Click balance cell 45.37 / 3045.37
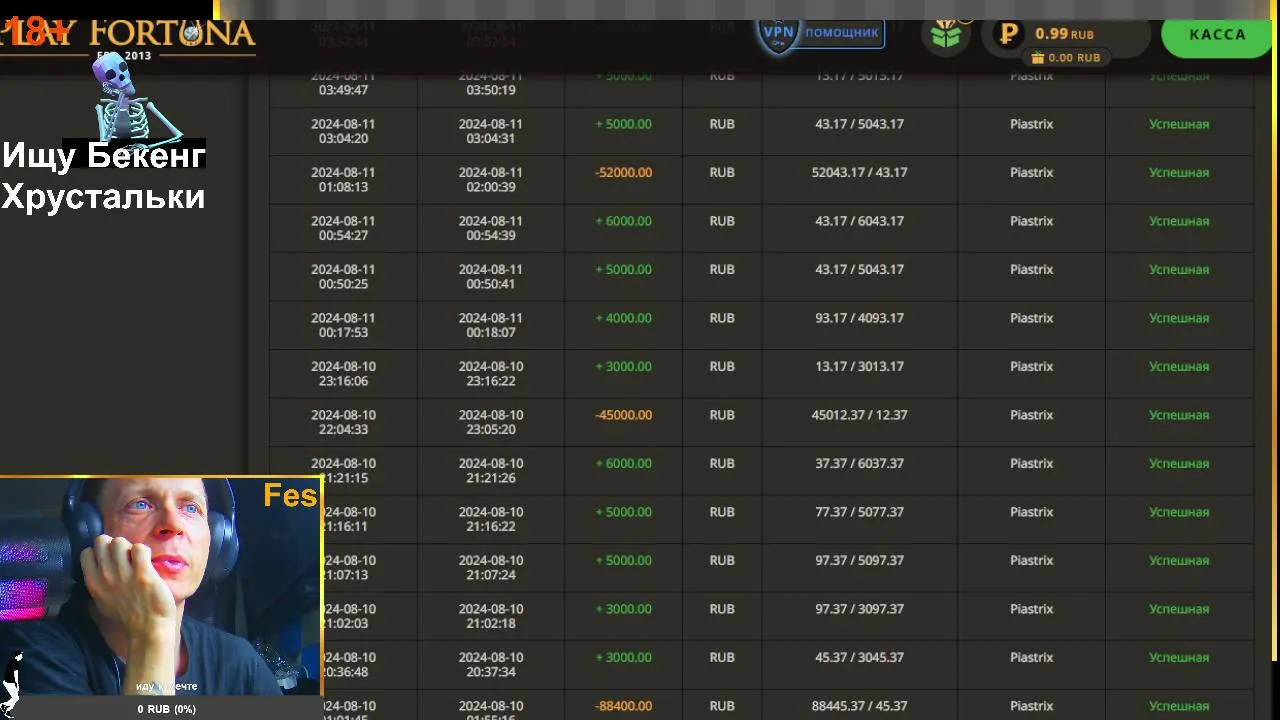1280x720 pixels. [x=859, y=658]
